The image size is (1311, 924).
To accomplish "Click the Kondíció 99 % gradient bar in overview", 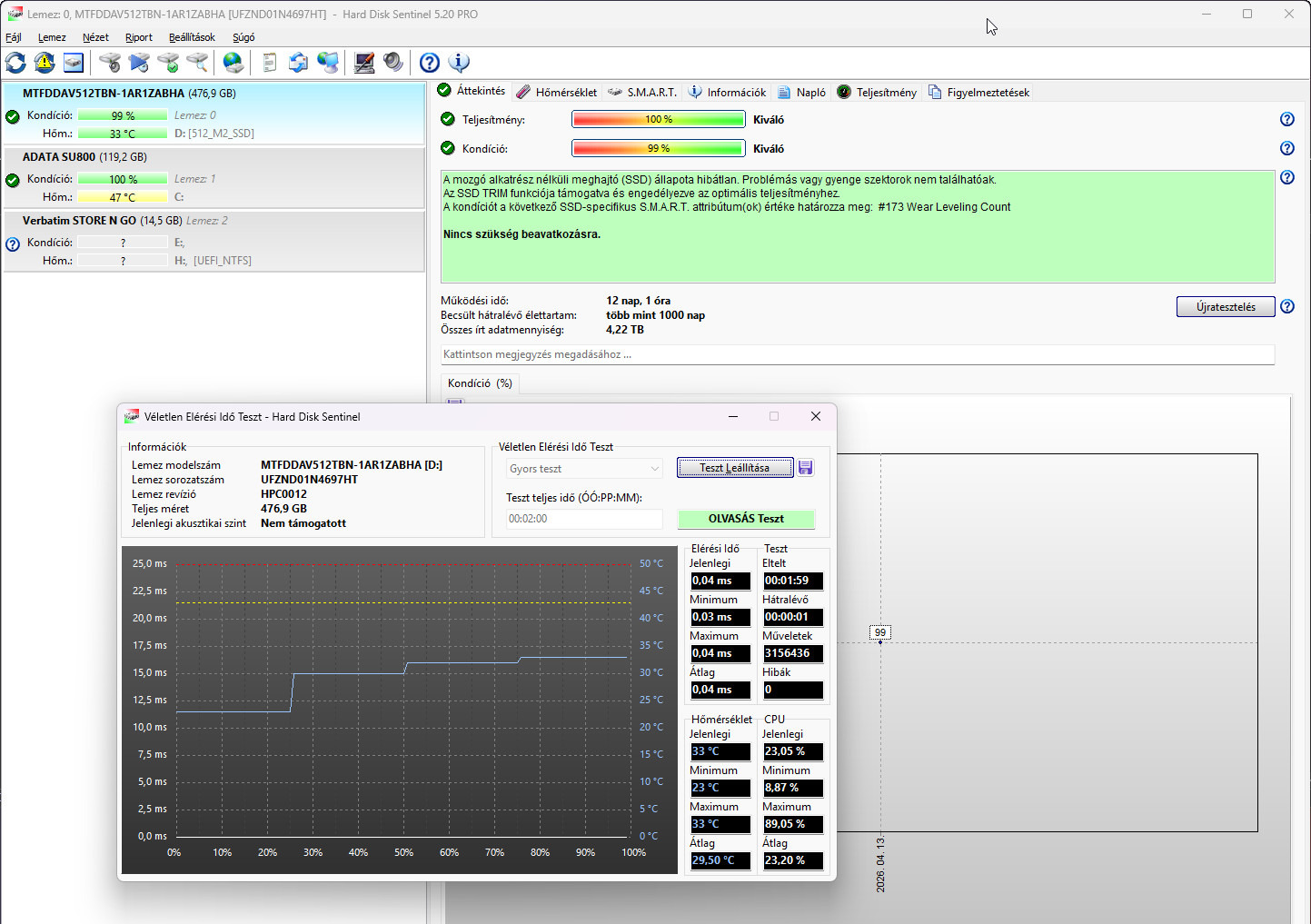I will pyautogui.click(x=659, y=148).
